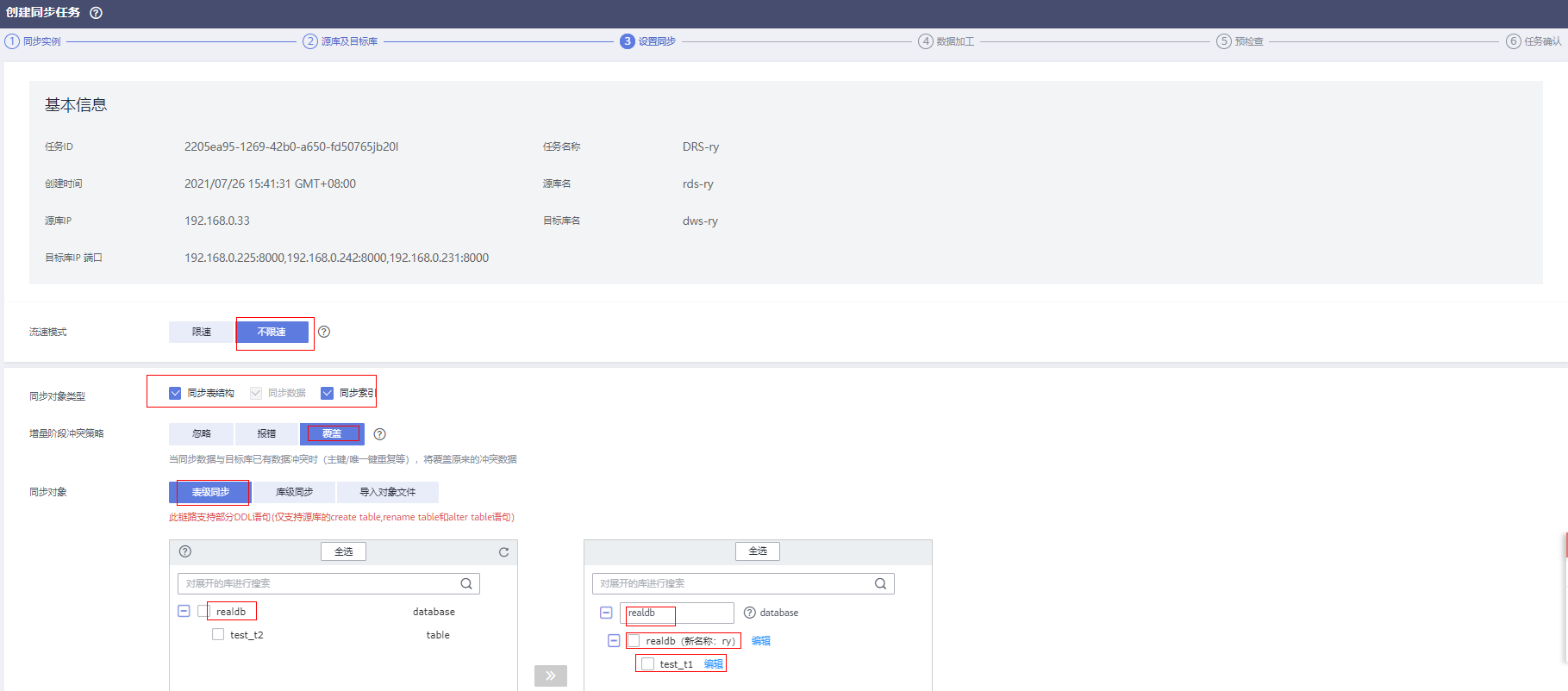This screenshot has height=691, width=1568.
Task: Click target IP port list value
Action: point(336,258)
